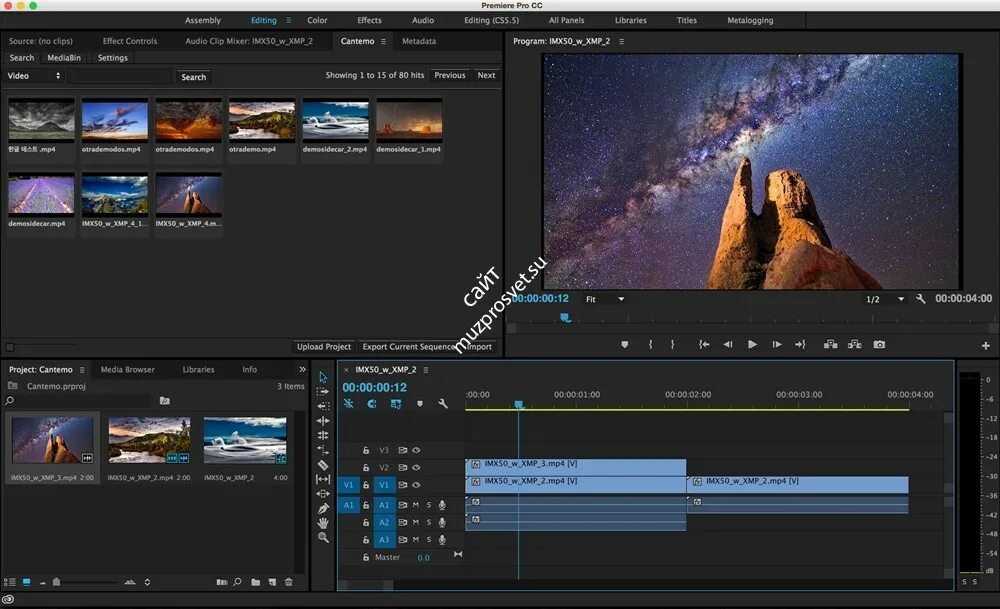Screen dimensions: 1000x609
Task: Open the Media Browser tab
Action: coord(128,369)
